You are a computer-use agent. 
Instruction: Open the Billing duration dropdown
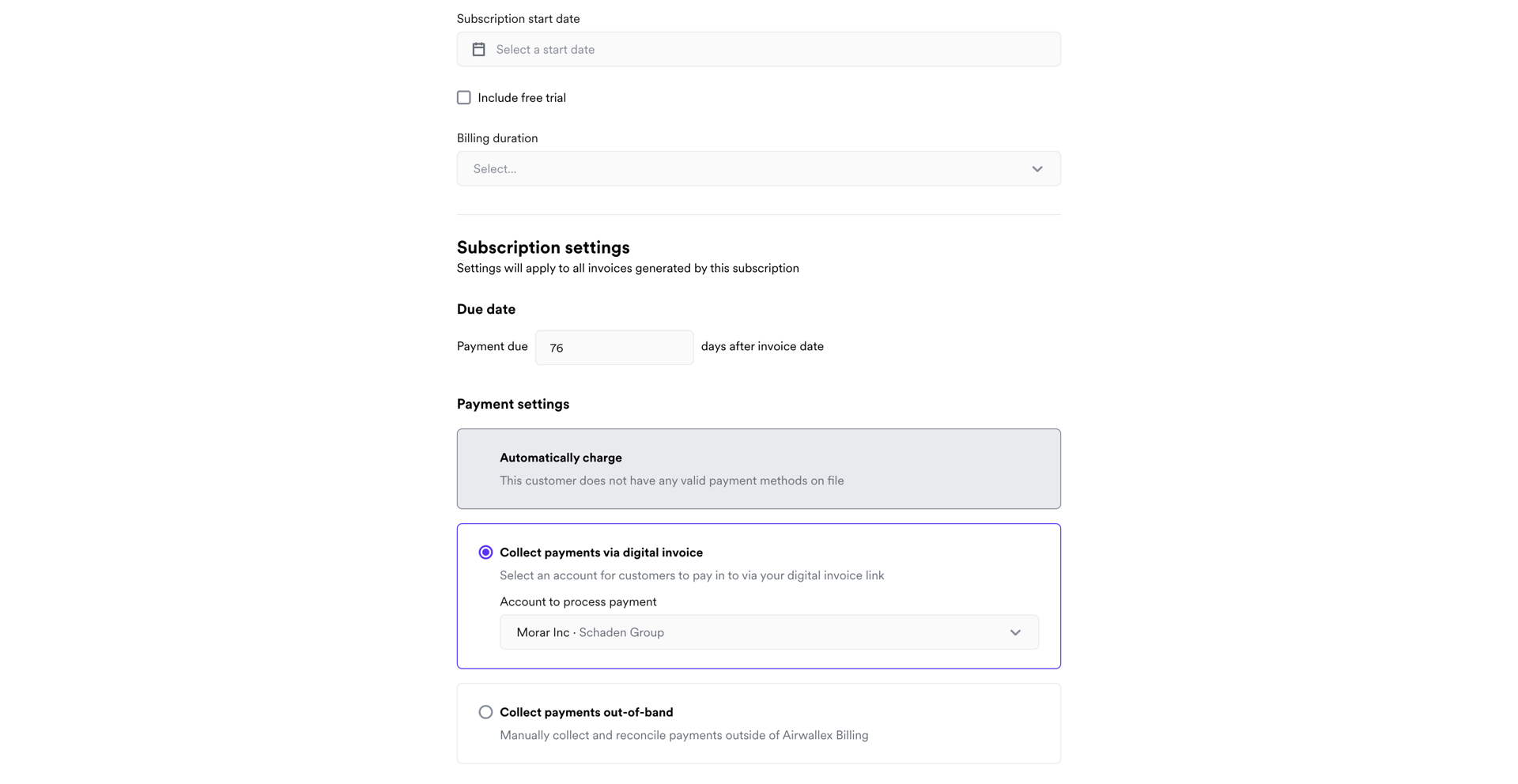pos(757,168)
